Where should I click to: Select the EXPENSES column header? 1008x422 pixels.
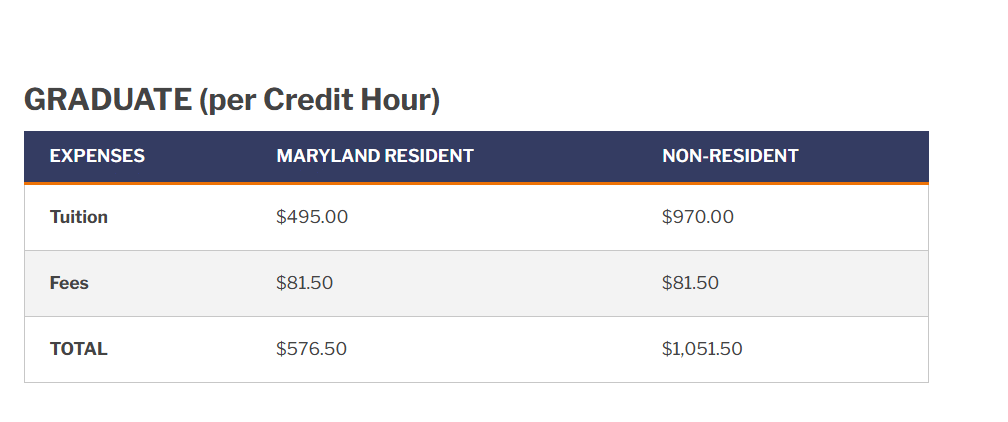click(97, 156)
